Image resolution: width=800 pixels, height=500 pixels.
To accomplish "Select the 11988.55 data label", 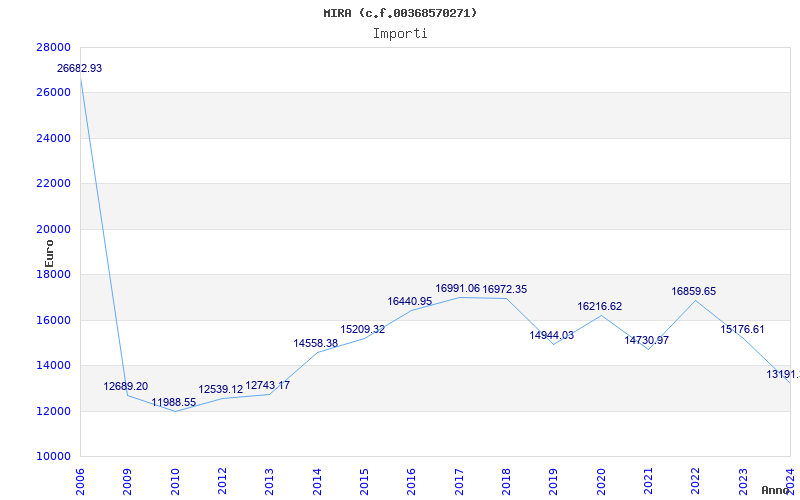I will pyautogui.click(x=173, y=402).
